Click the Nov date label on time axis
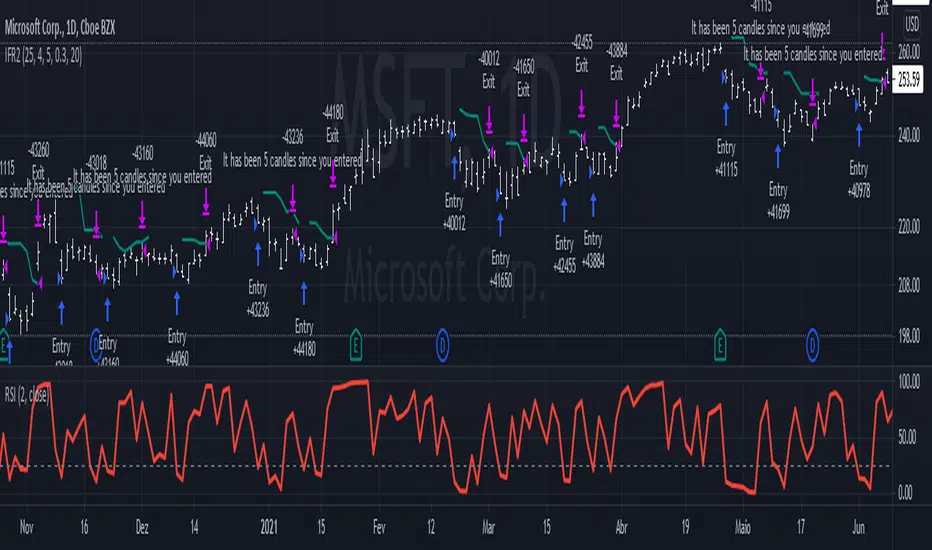The height and width of the screenshot is (550, 932). point(26,527)
